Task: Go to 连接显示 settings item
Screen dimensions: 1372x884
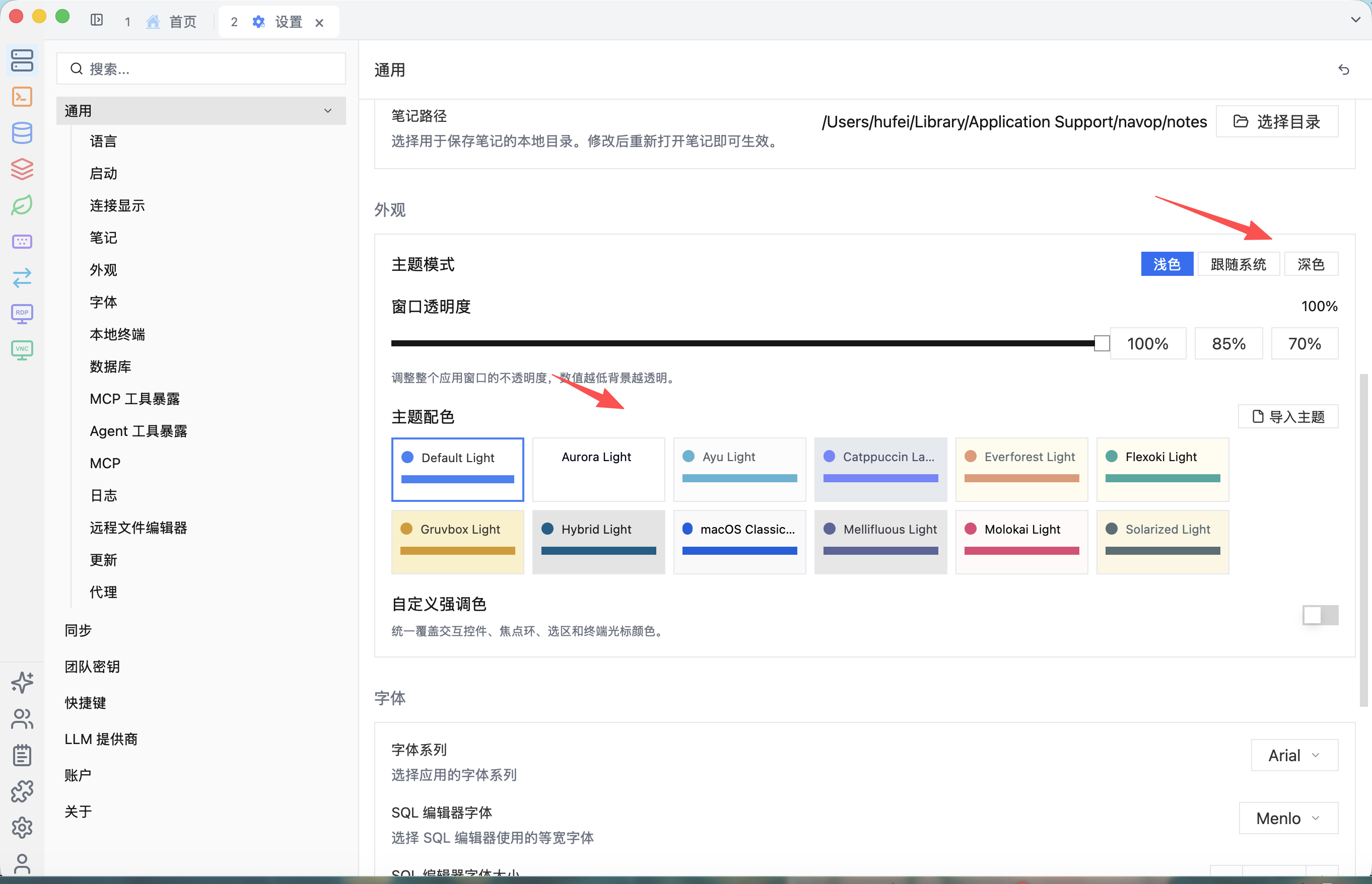Action: click(x=117, y=205)
